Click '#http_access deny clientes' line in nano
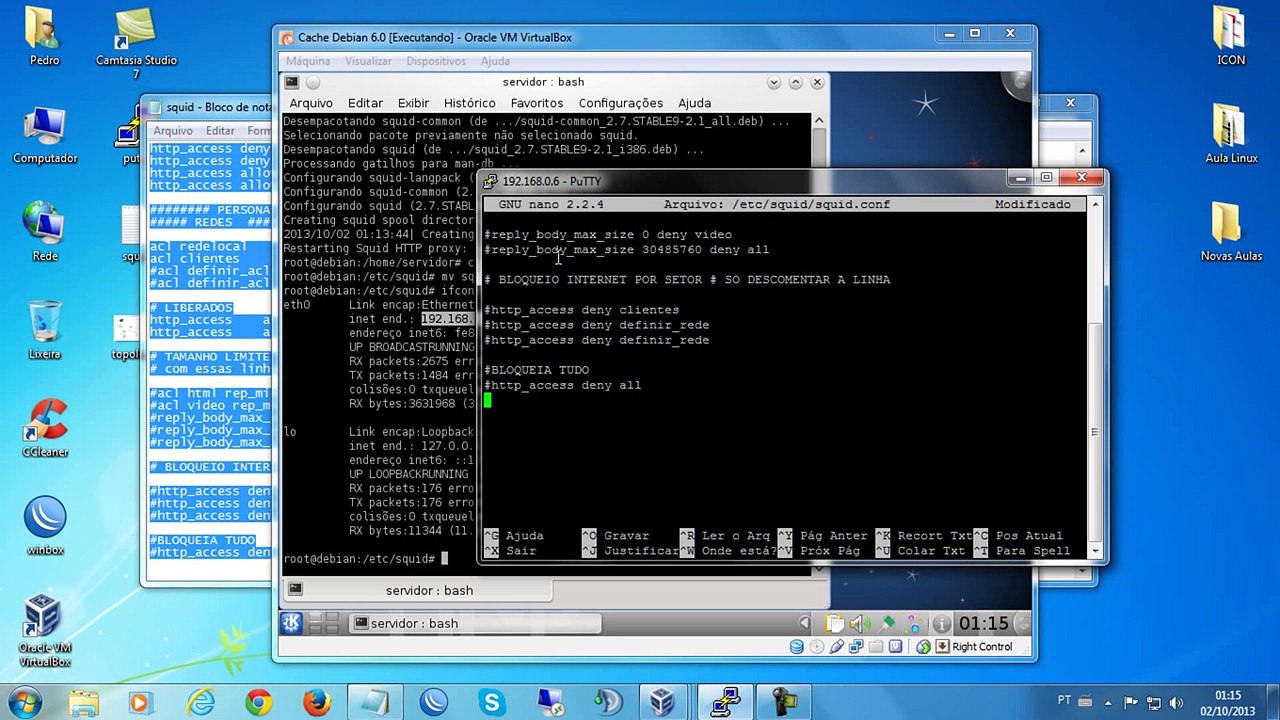This screenshot has height=720, width=1280. pos(581,310)
